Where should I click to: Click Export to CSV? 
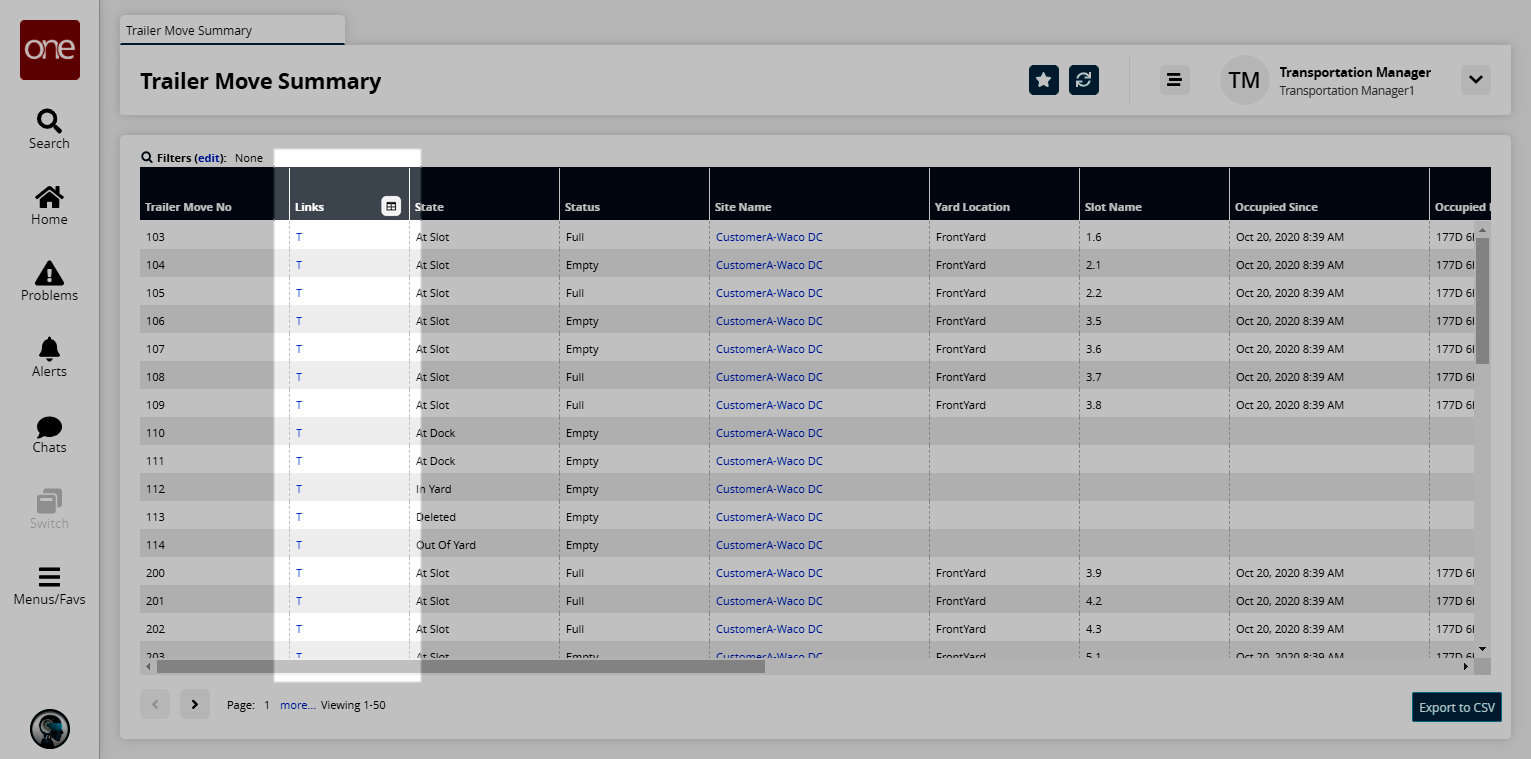(1457, 707)
